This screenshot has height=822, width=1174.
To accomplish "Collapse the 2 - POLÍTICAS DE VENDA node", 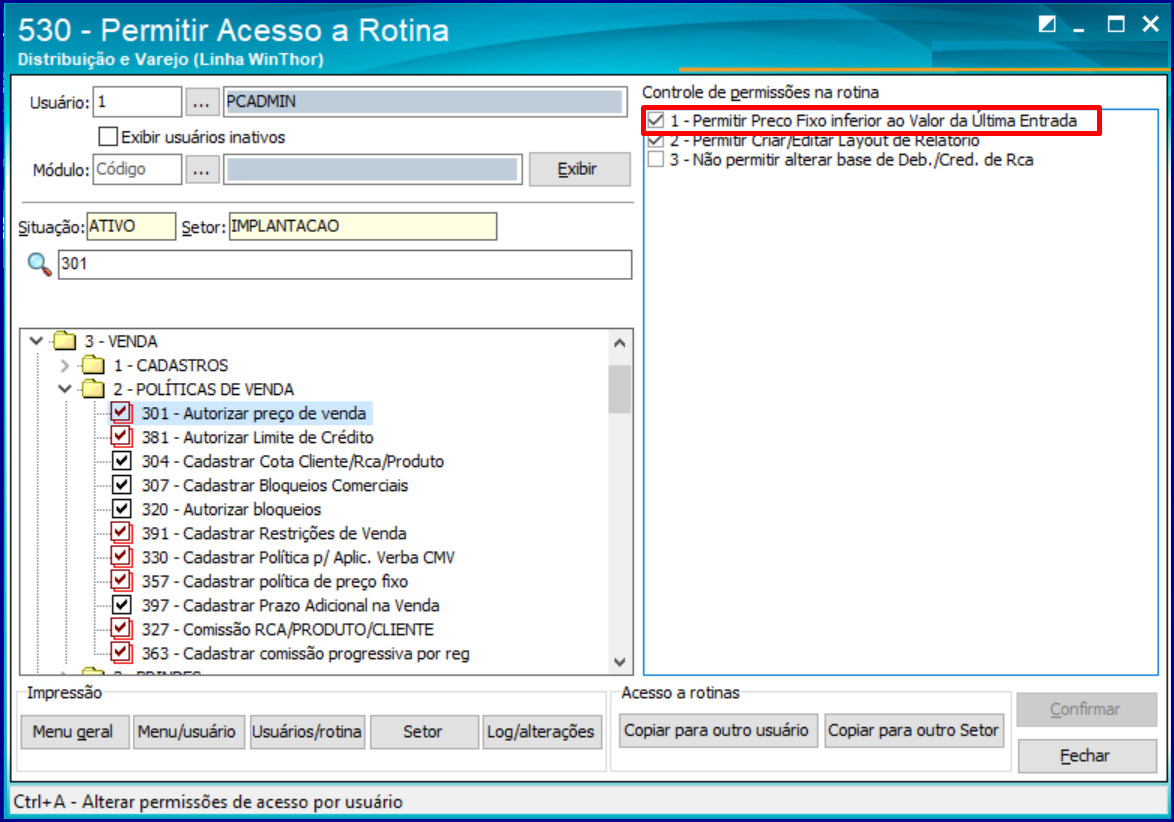I will tap(65, 389).
